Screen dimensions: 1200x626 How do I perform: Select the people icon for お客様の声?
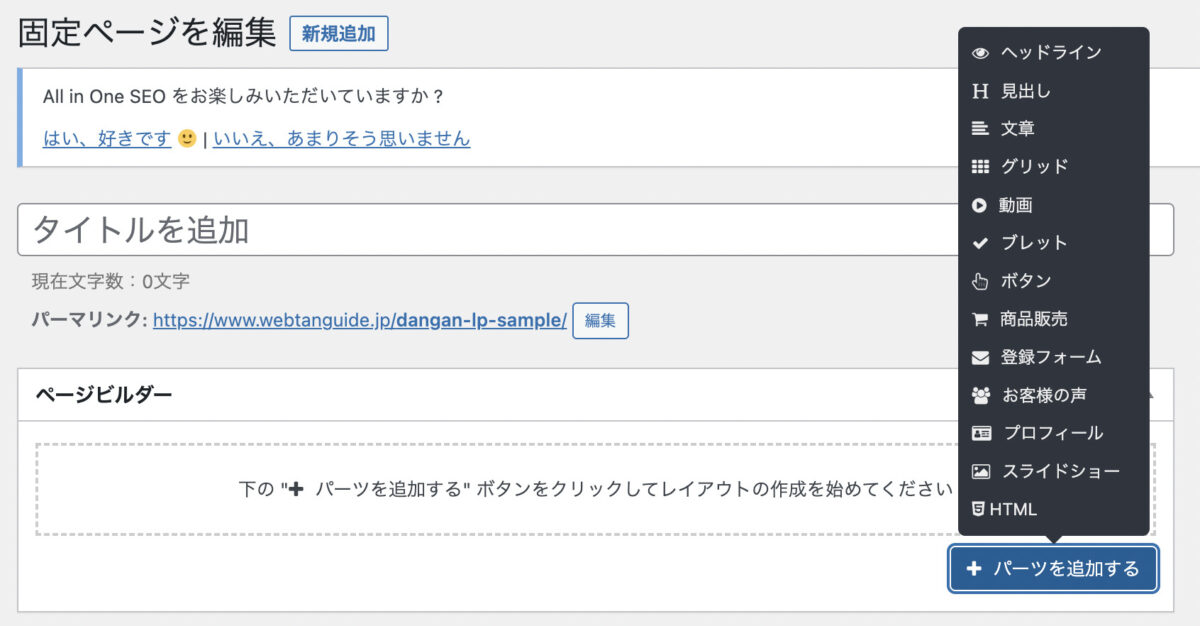pyautogui.click(x=980, y=395)
